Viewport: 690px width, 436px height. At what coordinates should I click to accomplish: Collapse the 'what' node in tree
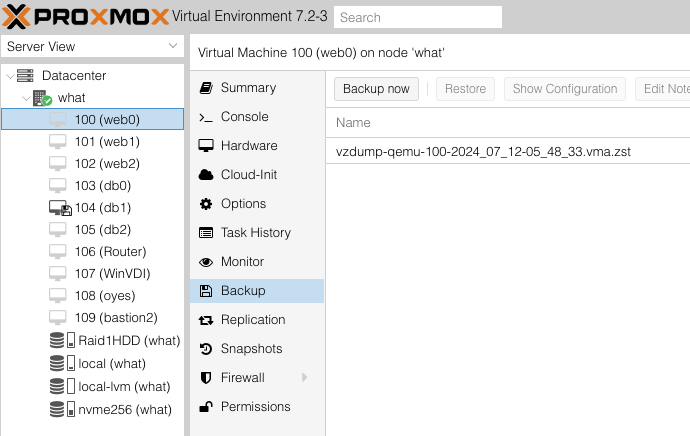26,98
